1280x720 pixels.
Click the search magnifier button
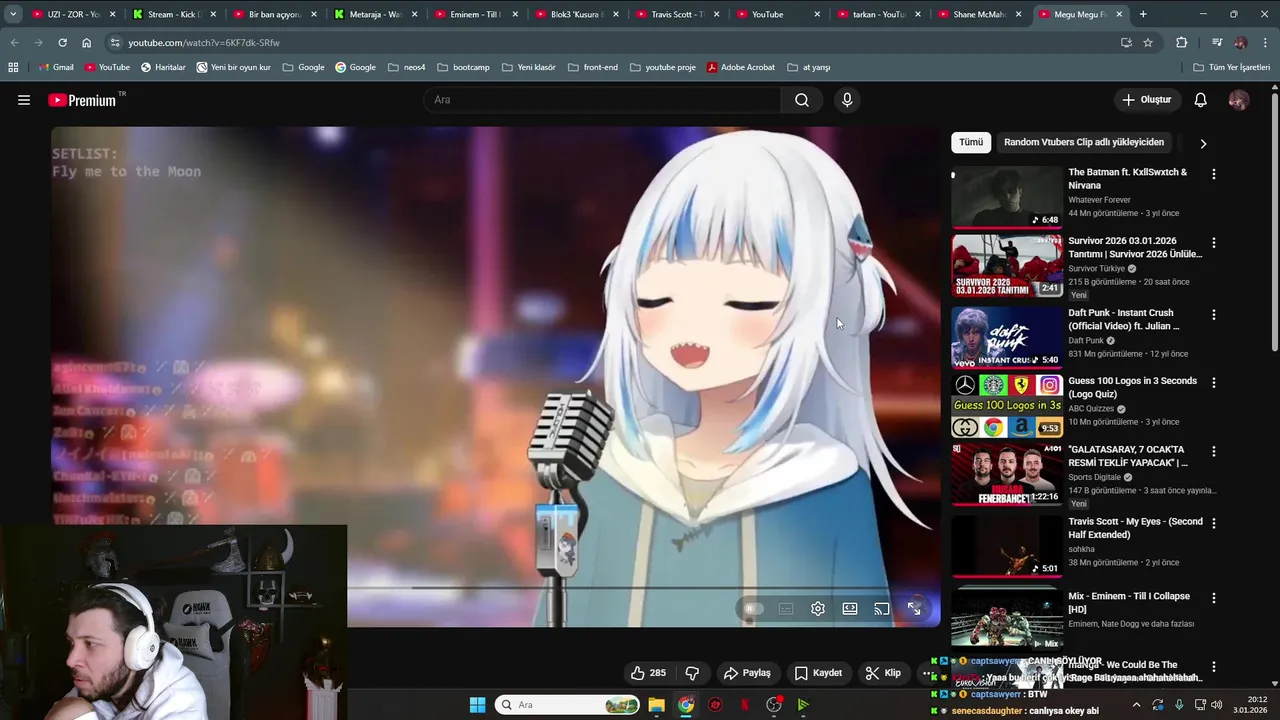pyautogui.click(x=802, y=100)
